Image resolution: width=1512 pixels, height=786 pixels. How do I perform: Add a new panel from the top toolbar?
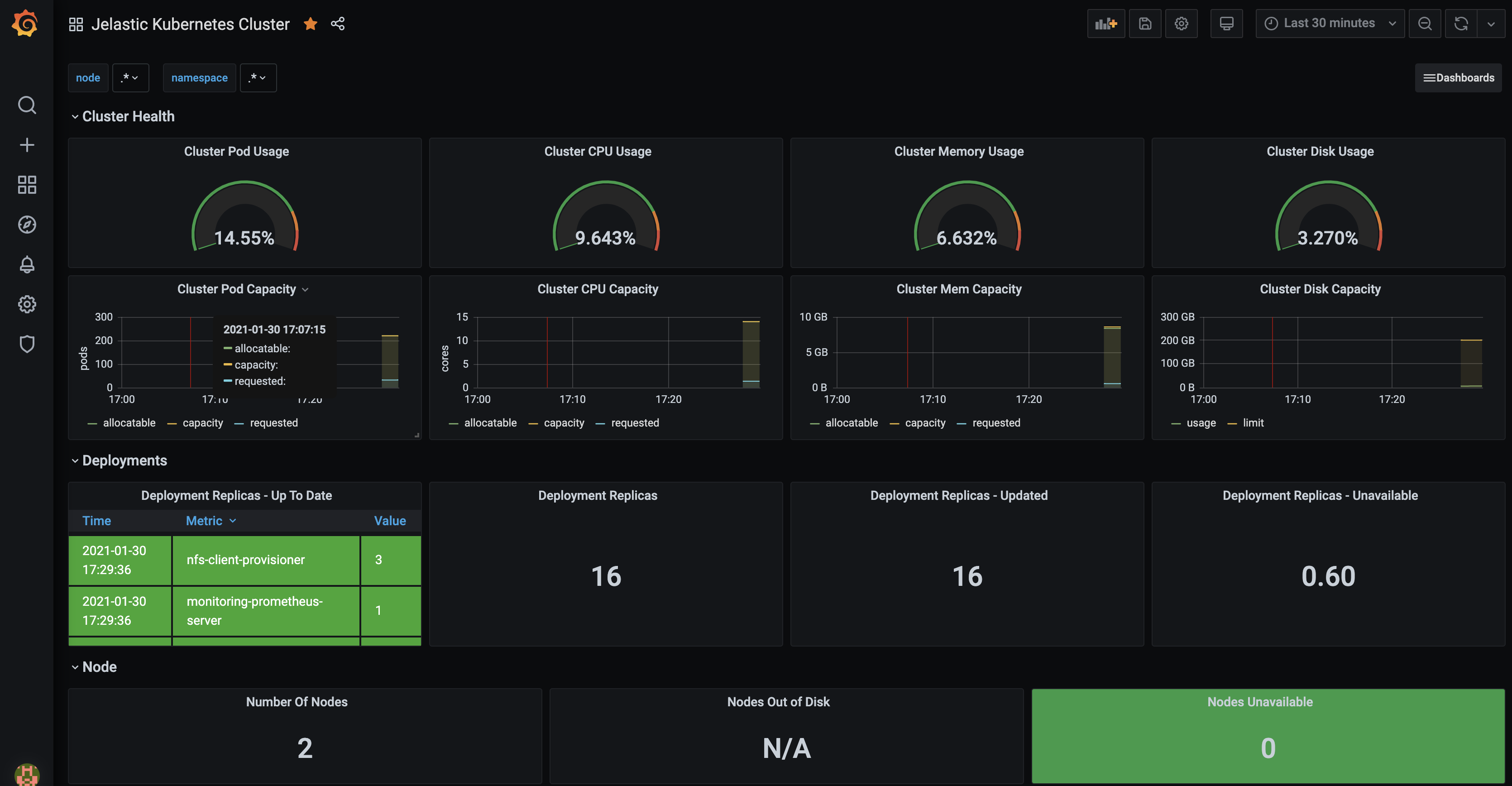(x=1106, y=24)
